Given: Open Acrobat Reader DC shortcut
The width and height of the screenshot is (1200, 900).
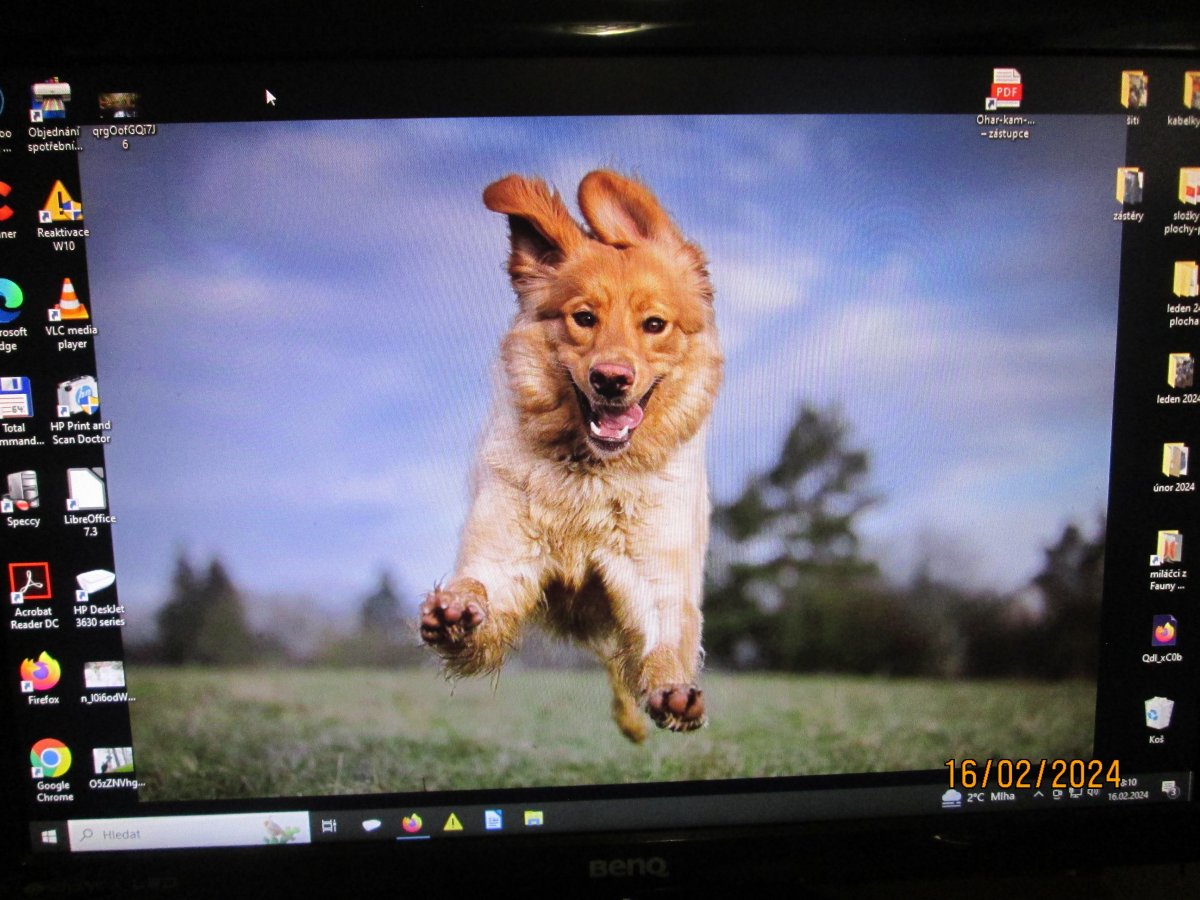Looking at the screenshot, I should click(x=31, y=582).
